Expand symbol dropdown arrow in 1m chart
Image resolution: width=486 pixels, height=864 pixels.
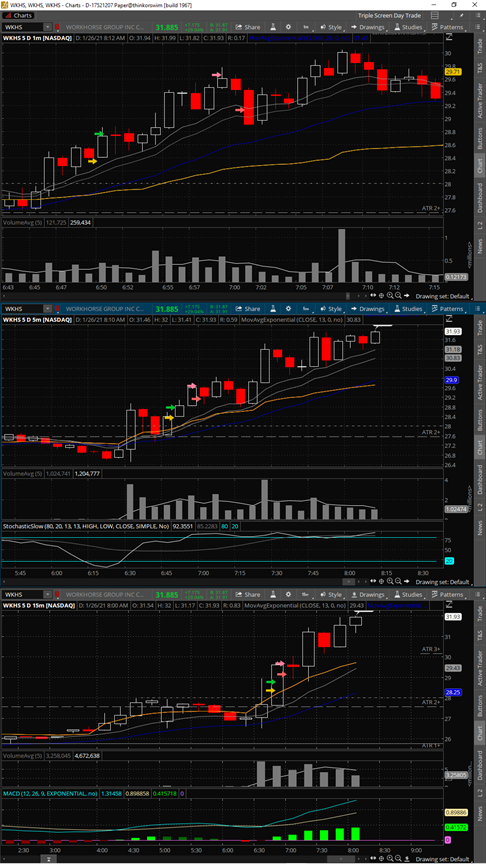pos(48,26)
